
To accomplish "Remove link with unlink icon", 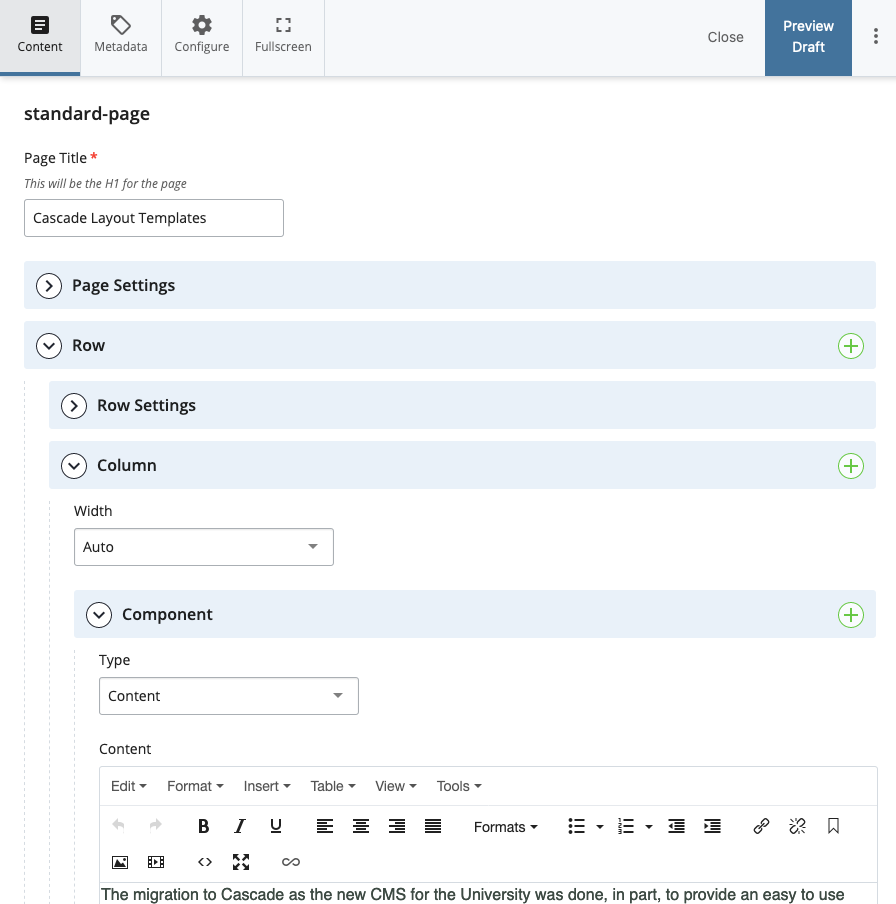I will point(797,826).
